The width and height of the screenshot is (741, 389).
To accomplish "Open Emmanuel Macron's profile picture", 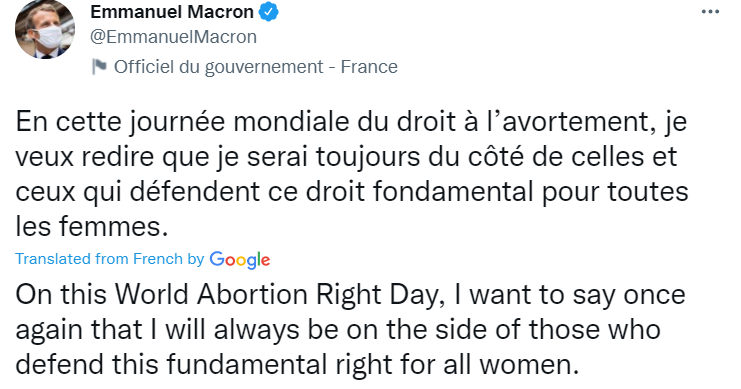I will 45,29.
